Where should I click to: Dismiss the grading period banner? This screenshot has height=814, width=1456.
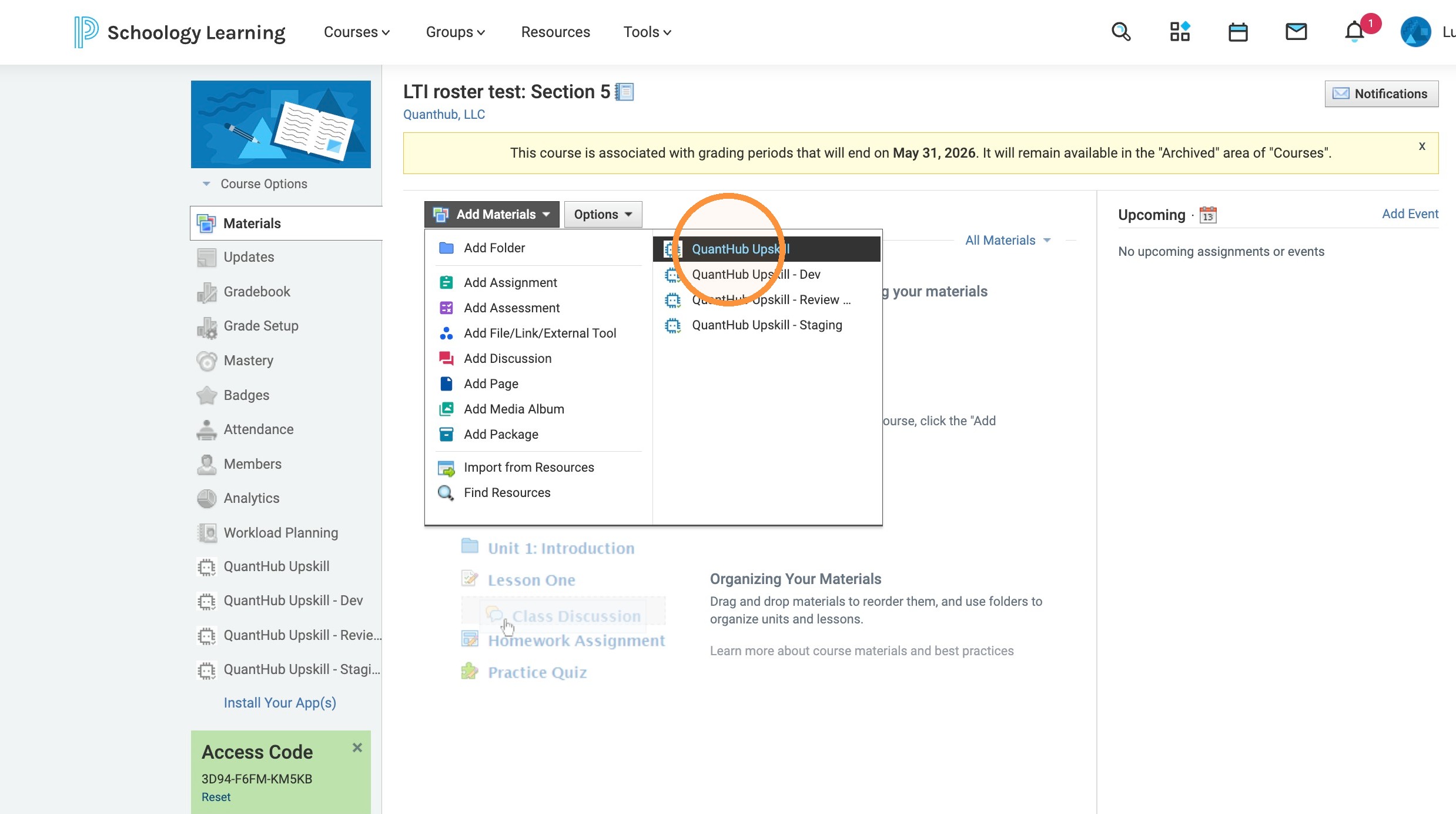pyautogui.click(x=1422, y=146)
